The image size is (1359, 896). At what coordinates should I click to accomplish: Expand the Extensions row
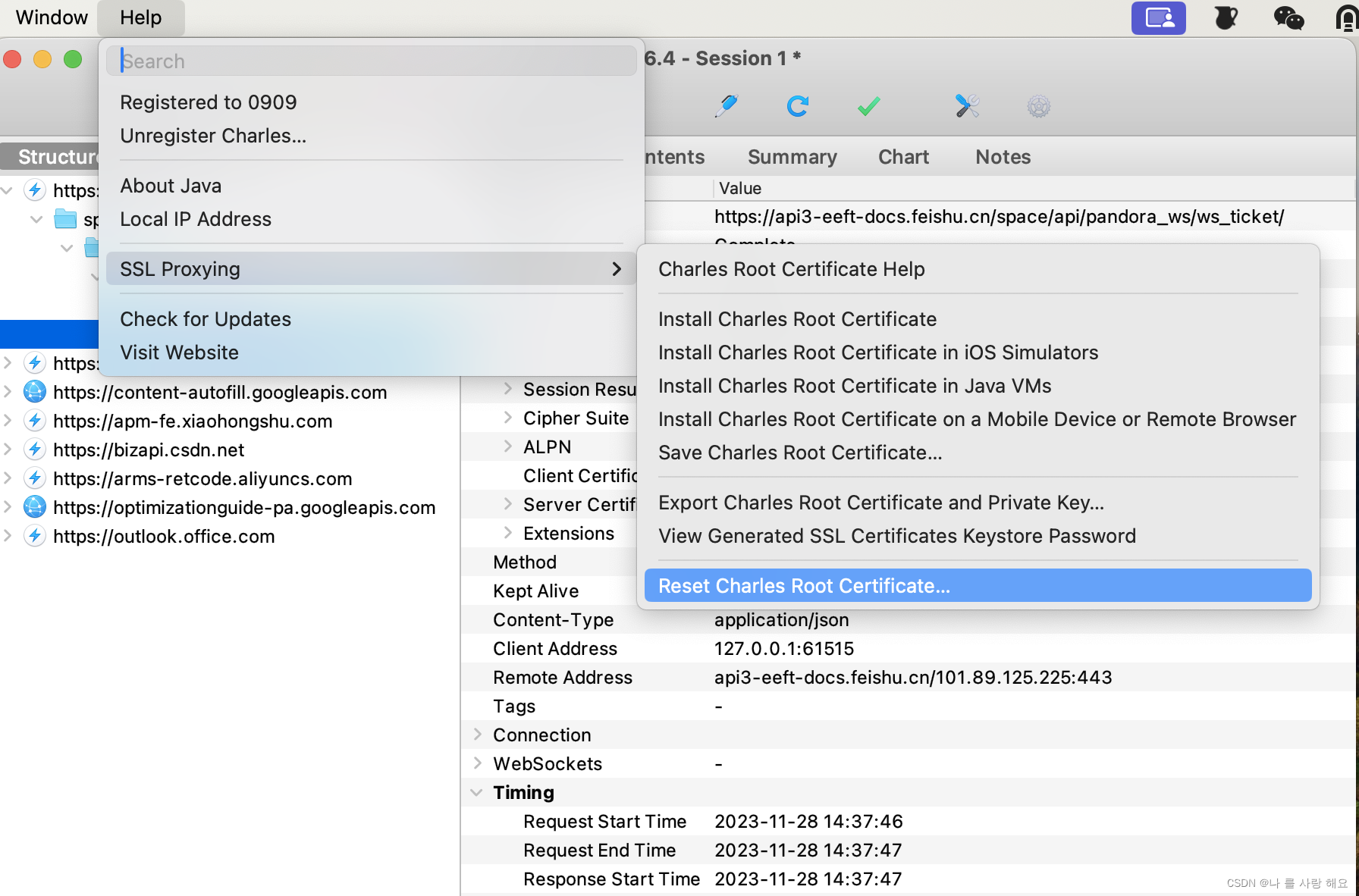pos(508,533)
